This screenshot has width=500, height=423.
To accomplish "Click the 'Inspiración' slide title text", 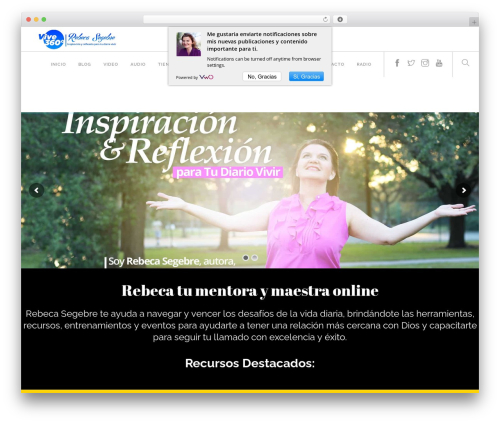I will tap(149, 123).
